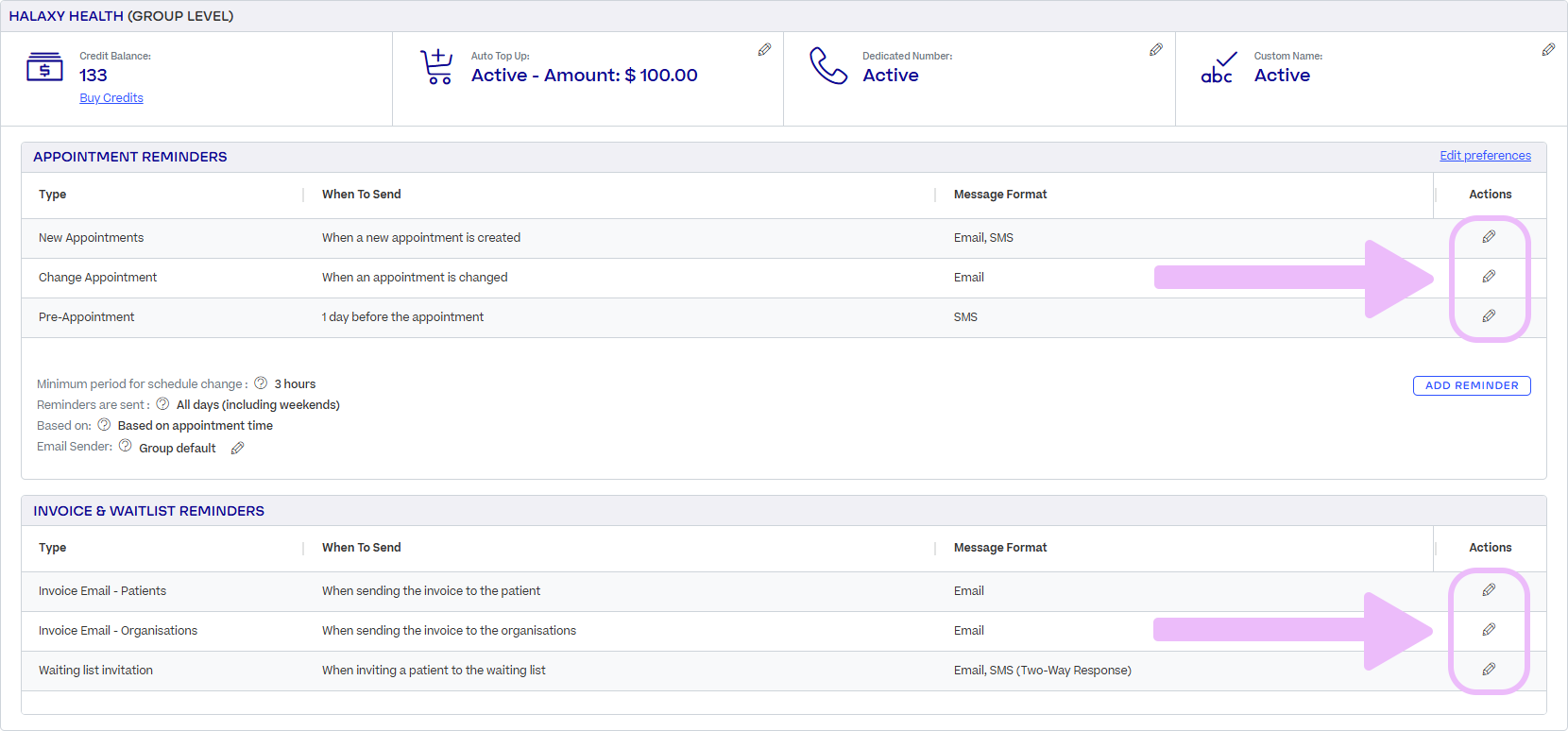This screenshot has height=731, width=1568.
Task: Edit the Email Sender group default
Action: (x=238, y=449)
